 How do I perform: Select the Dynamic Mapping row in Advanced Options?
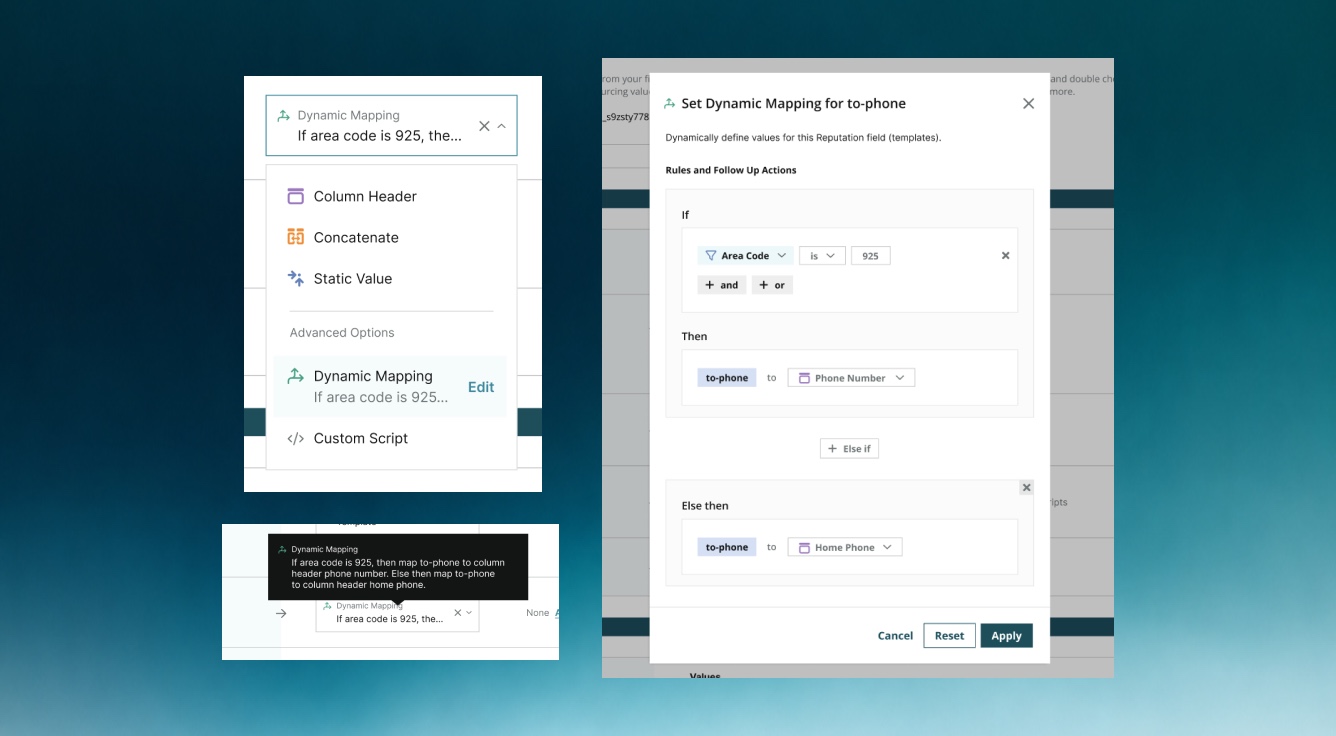pos(390,386)
